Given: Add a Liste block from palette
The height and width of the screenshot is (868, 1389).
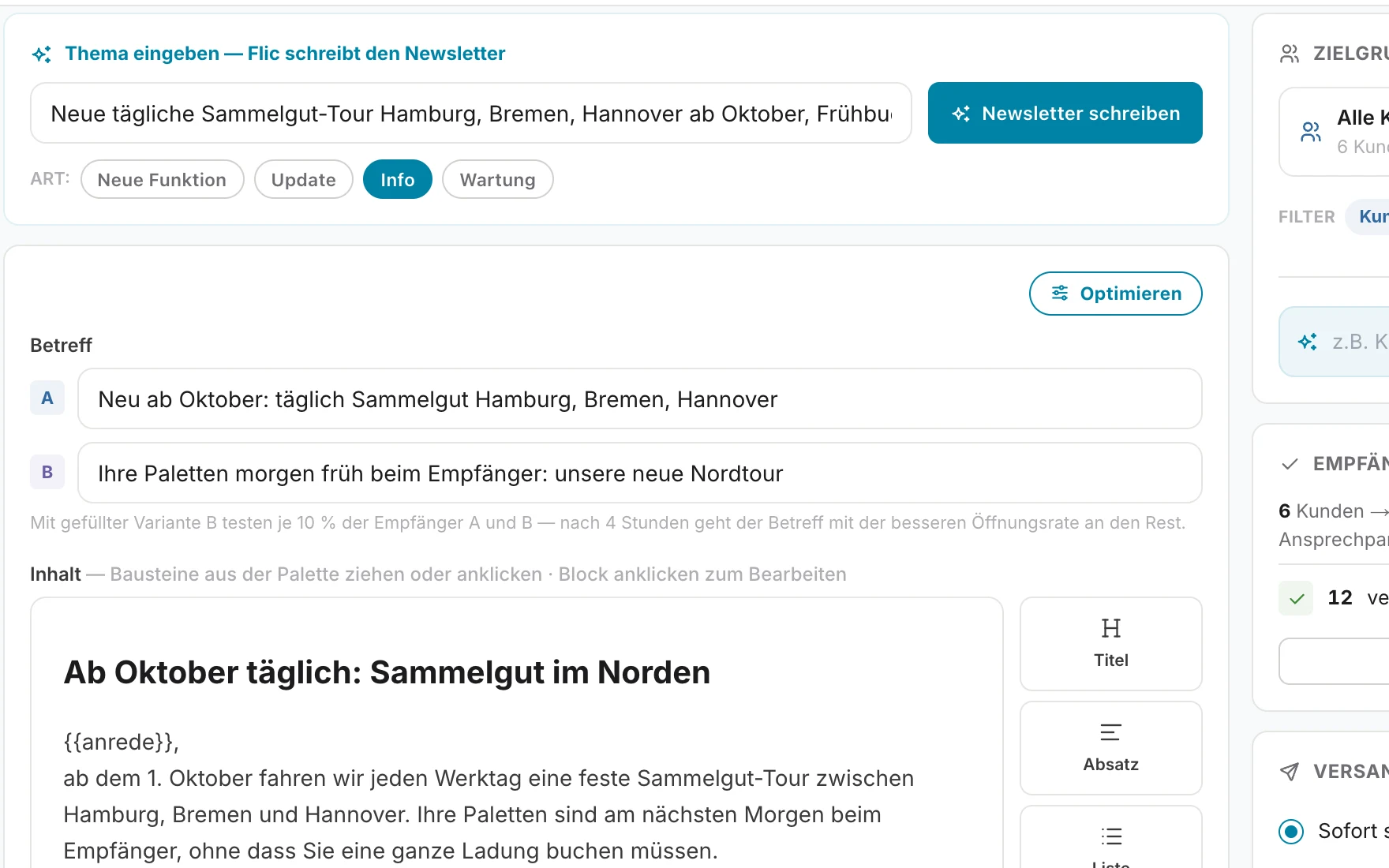Looking at the screenshot, I should (x=1110, y=838).
